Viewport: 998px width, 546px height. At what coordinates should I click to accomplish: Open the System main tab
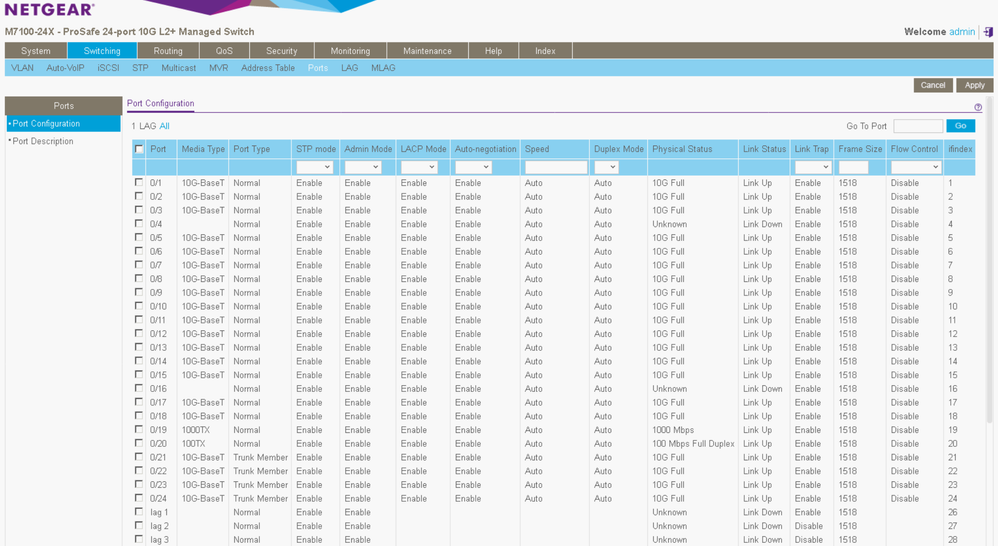[x=36, y=51]
